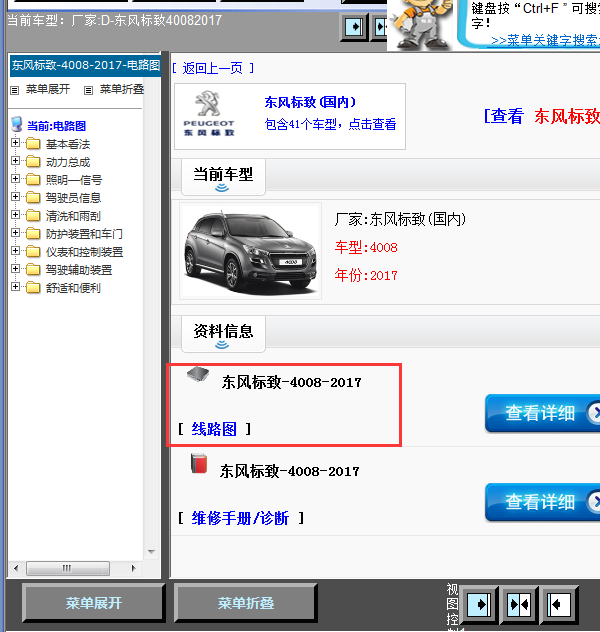Click right-arrow view control icon at bottom
The height and width of the screenshot is (632, 600).
point(479,604)
